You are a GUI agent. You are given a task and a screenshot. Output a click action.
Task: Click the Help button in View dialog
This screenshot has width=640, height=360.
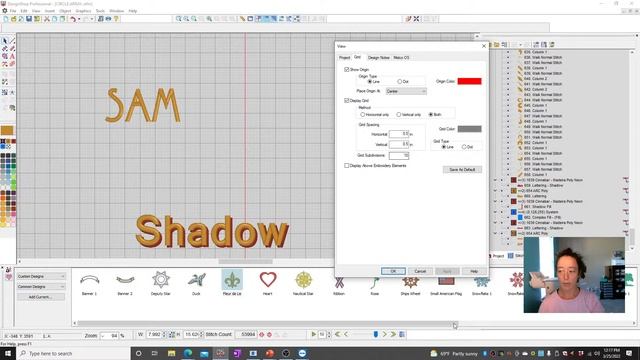(474, 271)
